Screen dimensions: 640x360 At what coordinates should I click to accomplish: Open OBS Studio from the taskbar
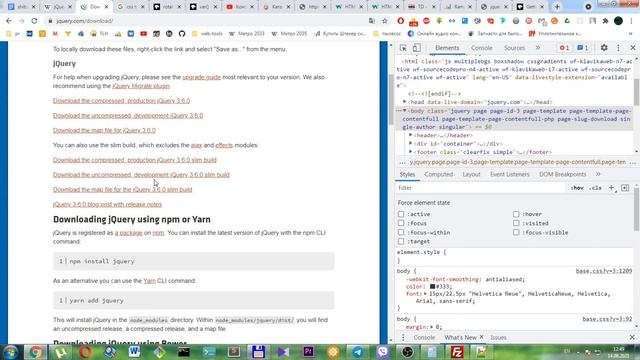407,352
